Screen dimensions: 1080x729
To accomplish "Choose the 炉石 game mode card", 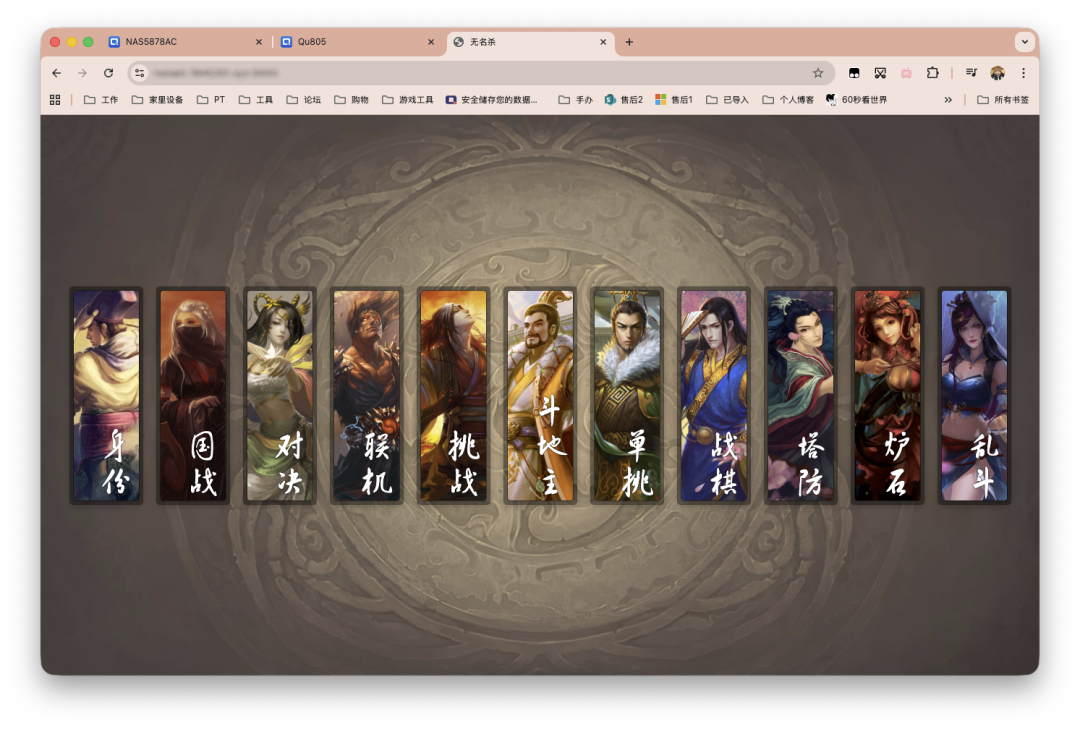I will point(887,395).
